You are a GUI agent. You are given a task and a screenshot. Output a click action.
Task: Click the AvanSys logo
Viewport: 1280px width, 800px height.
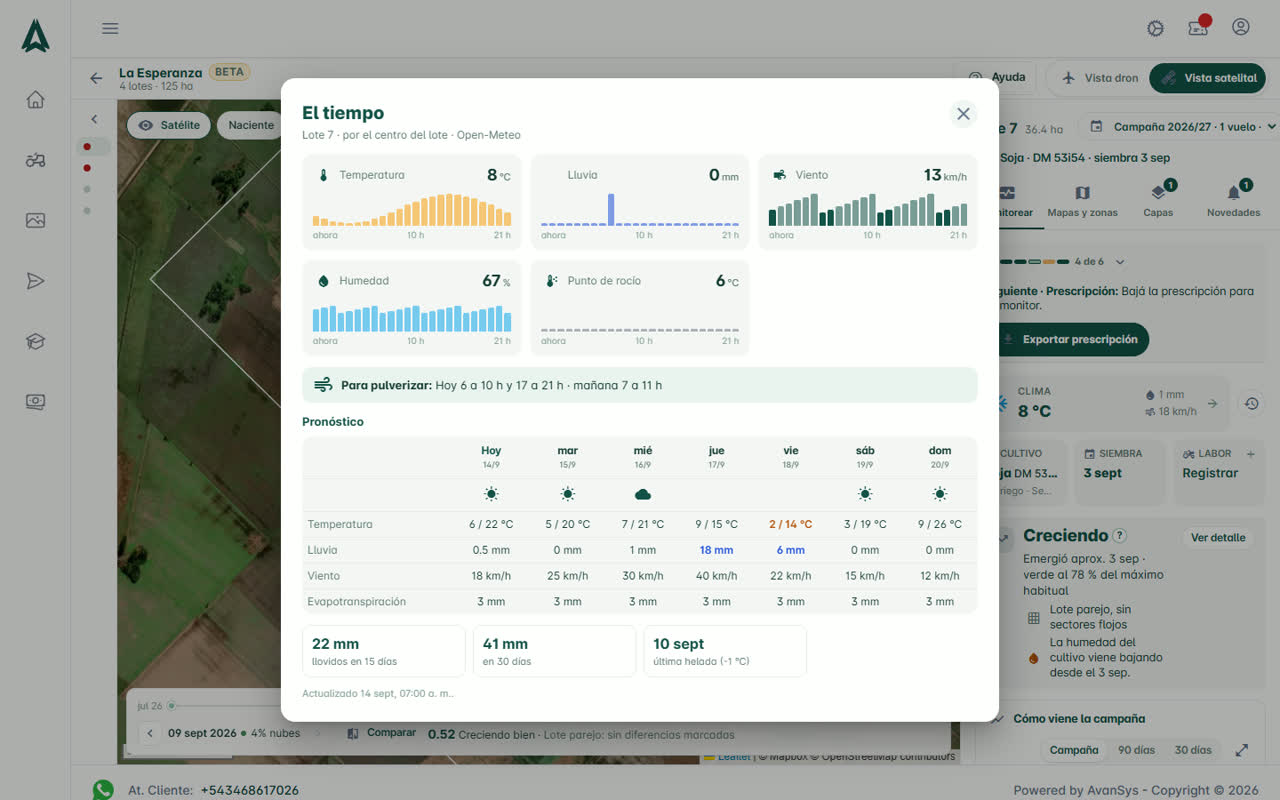click(x=35, y=35)
